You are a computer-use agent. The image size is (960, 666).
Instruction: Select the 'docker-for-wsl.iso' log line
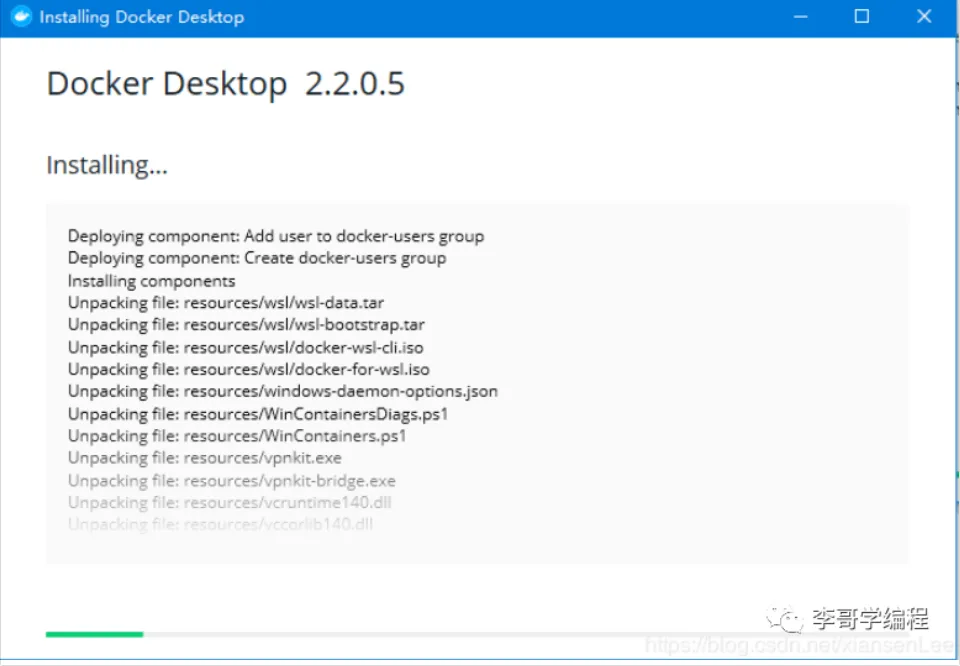[x=249, y=370]
